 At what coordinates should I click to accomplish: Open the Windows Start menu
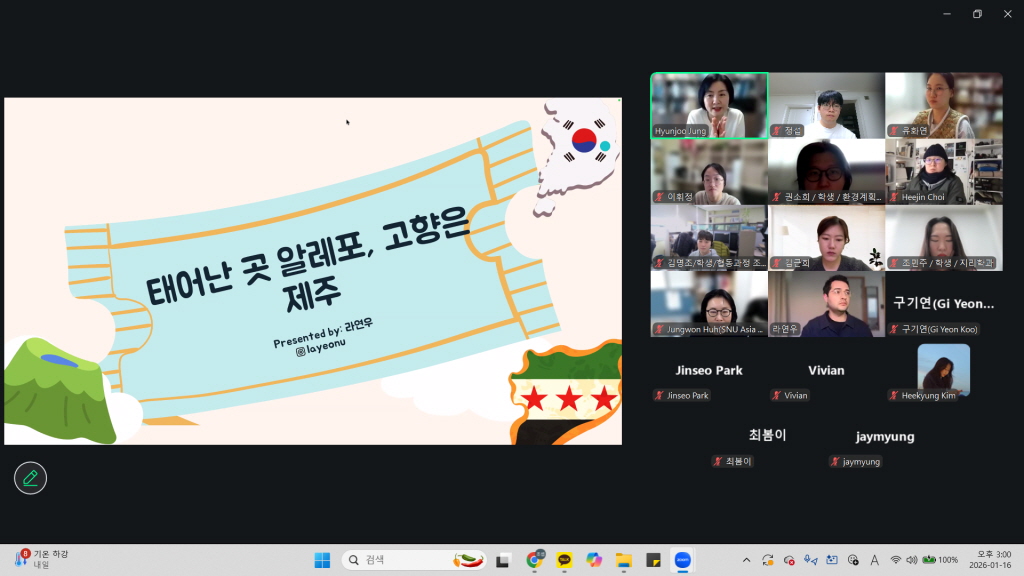click(322, 560)
